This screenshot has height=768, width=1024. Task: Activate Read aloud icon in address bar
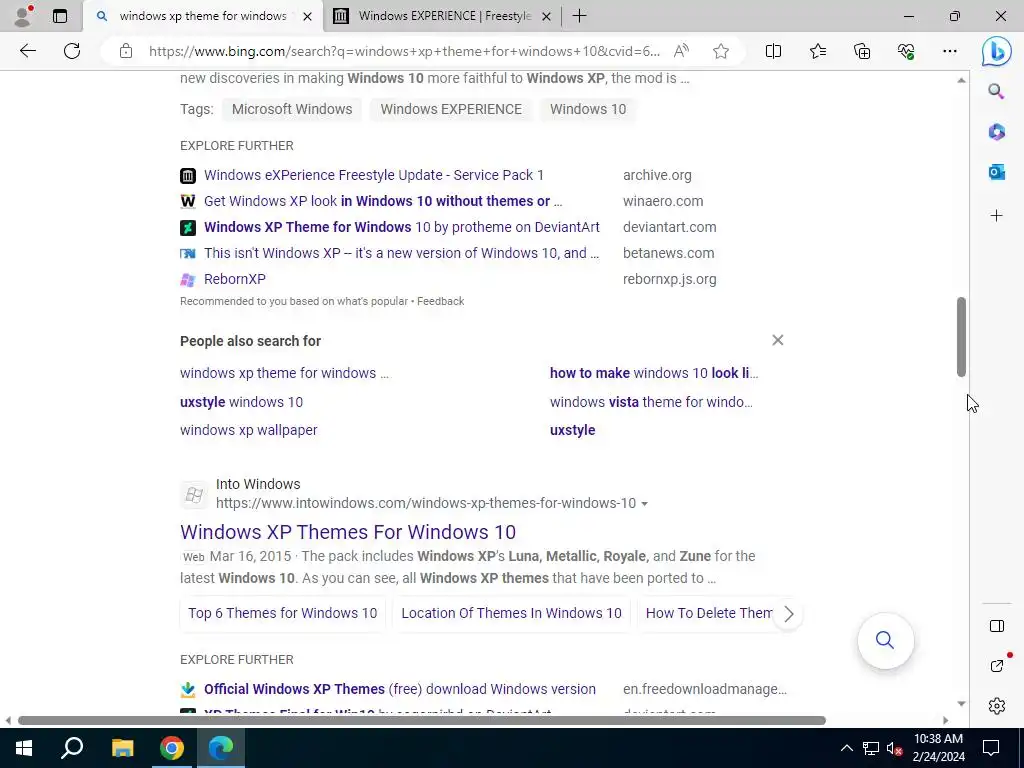pos(681,51)
